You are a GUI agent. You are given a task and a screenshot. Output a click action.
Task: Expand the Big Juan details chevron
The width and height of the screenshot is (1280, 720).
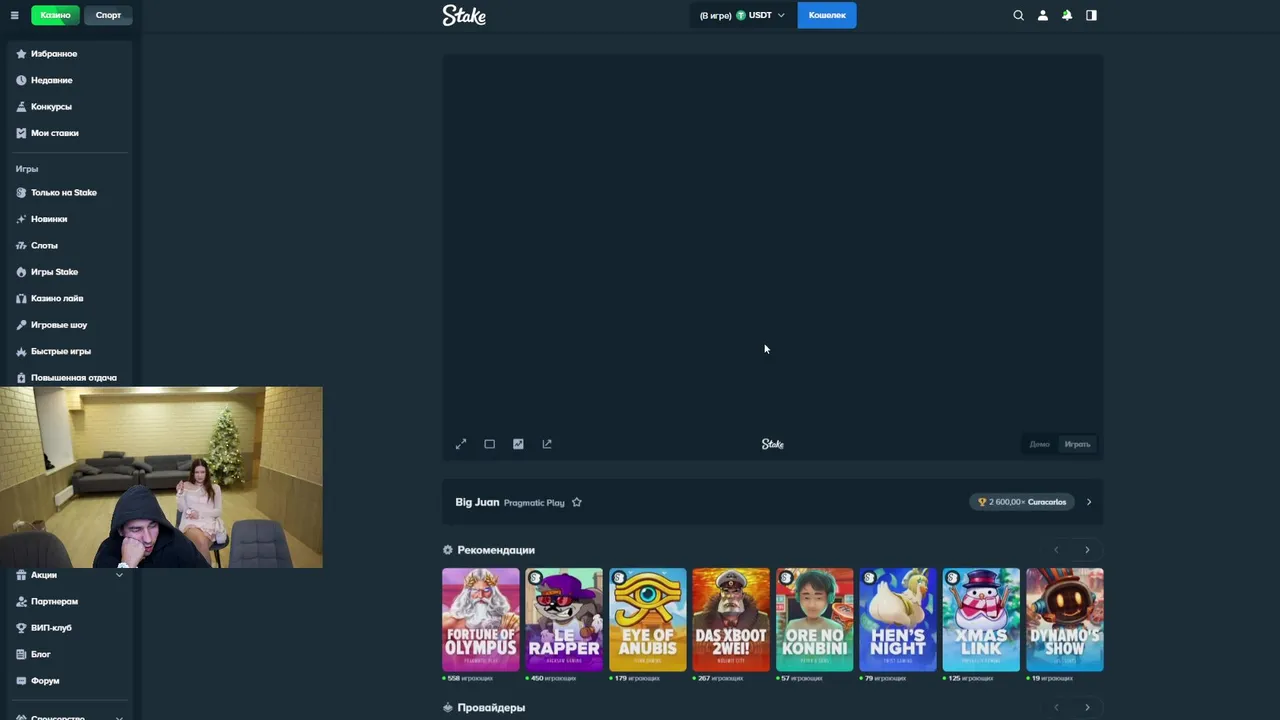point(1089,502)
